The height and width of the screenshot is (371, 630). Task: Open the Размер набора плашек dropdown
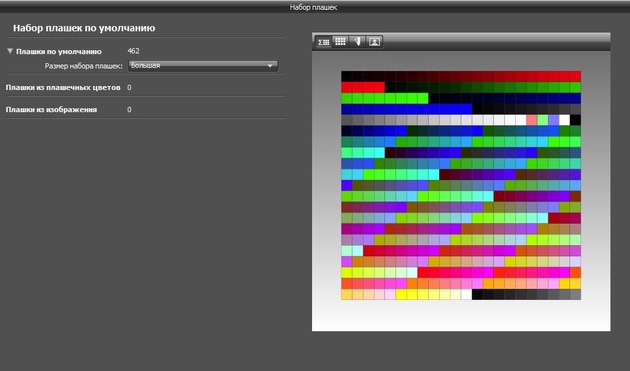[x=203, y=66]
